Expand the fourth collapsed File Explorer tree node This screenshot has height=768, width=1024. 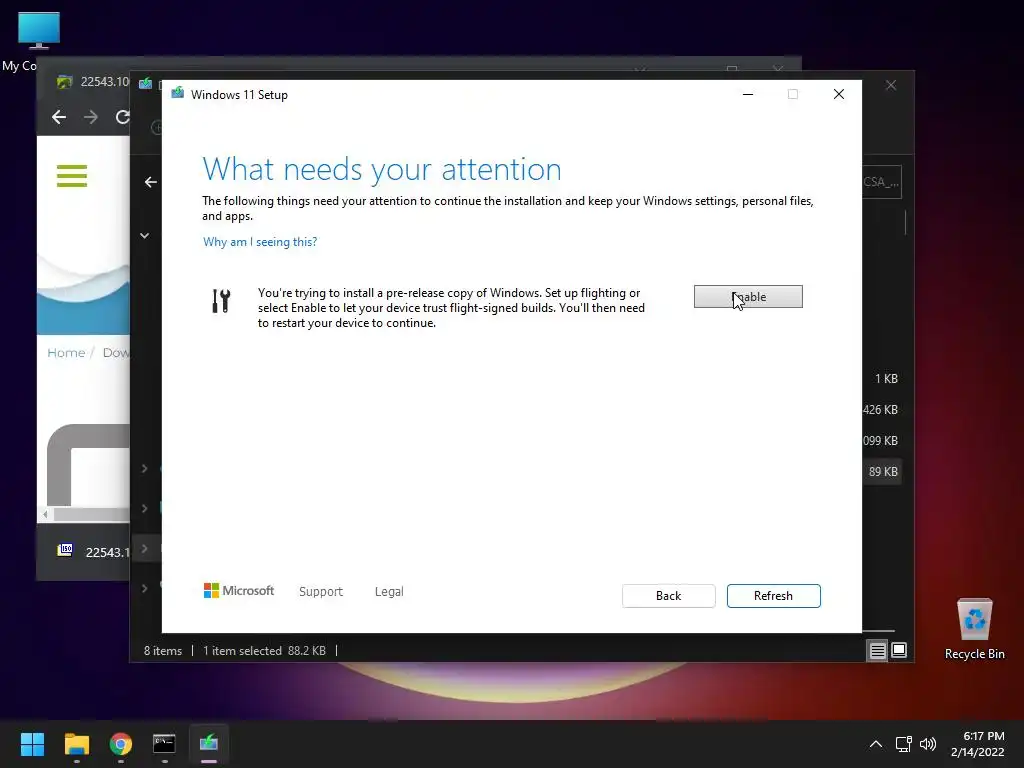pyautogui.click(x=144, y=588)
